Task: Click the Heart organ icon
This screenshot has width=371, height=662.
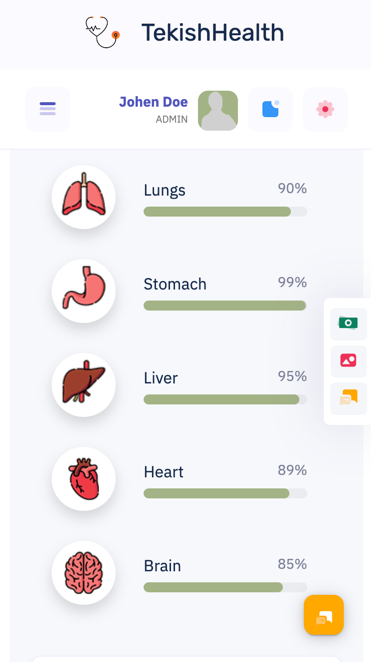Action: point(84,479)
